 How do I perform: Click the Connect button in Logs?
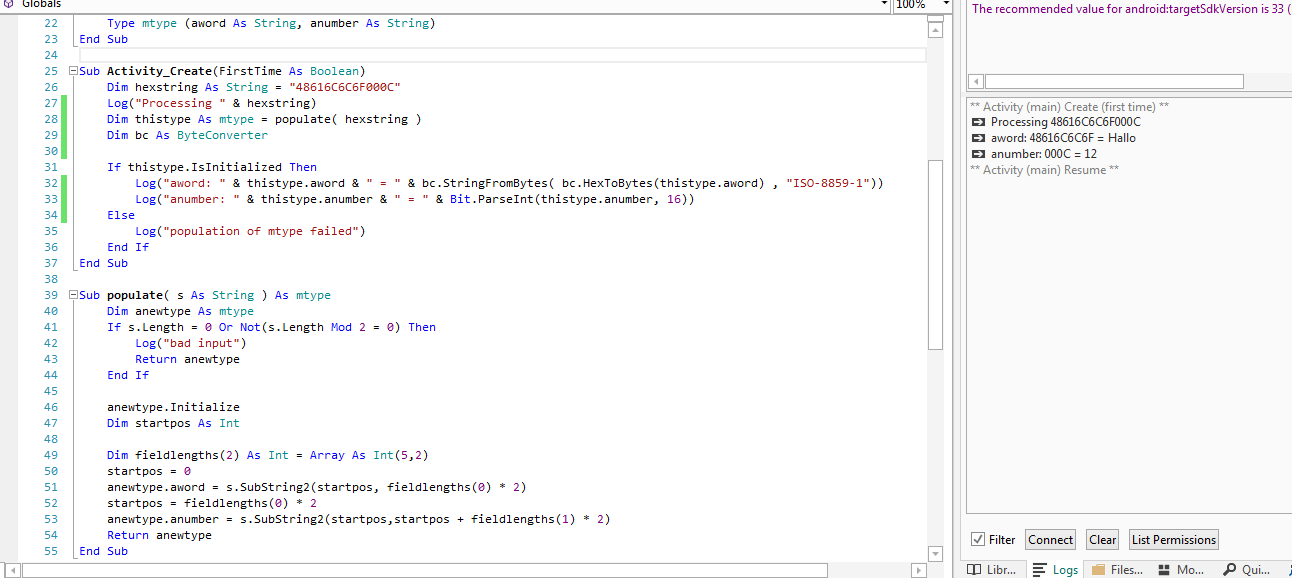pos(1050,539)
